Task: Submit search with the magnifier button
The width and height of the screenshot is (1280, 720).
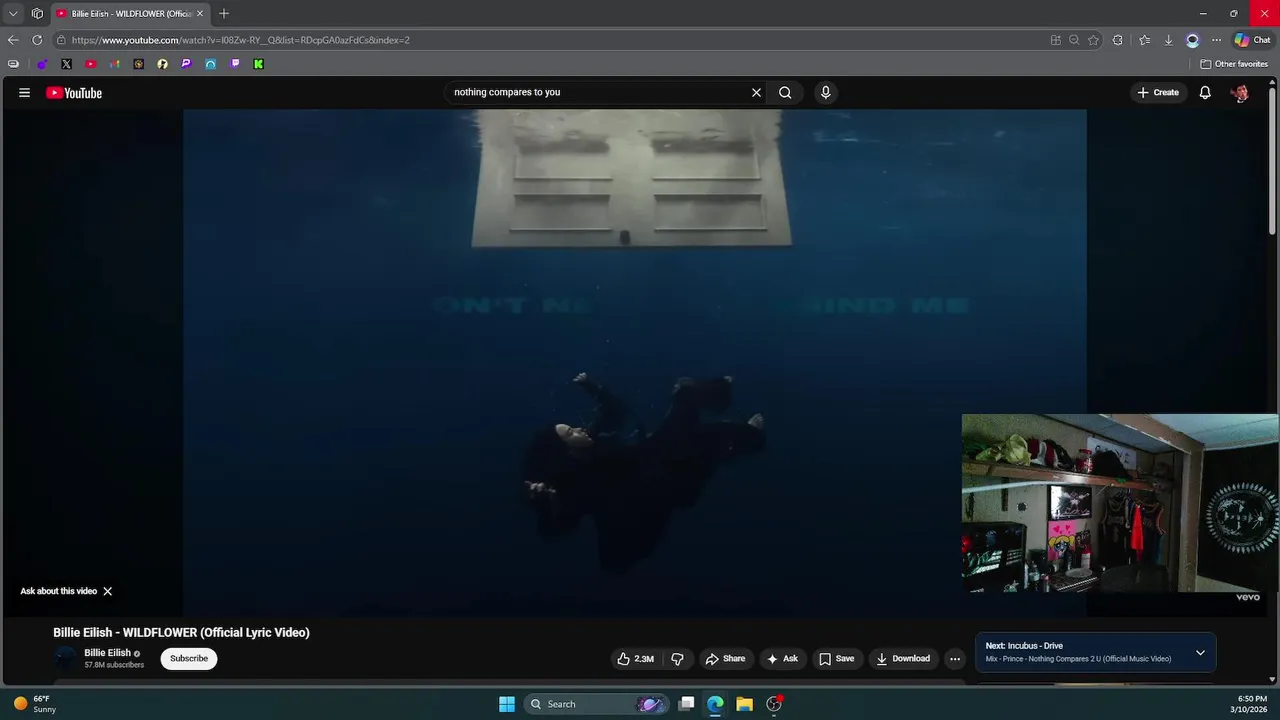Action: pos(785,92)
